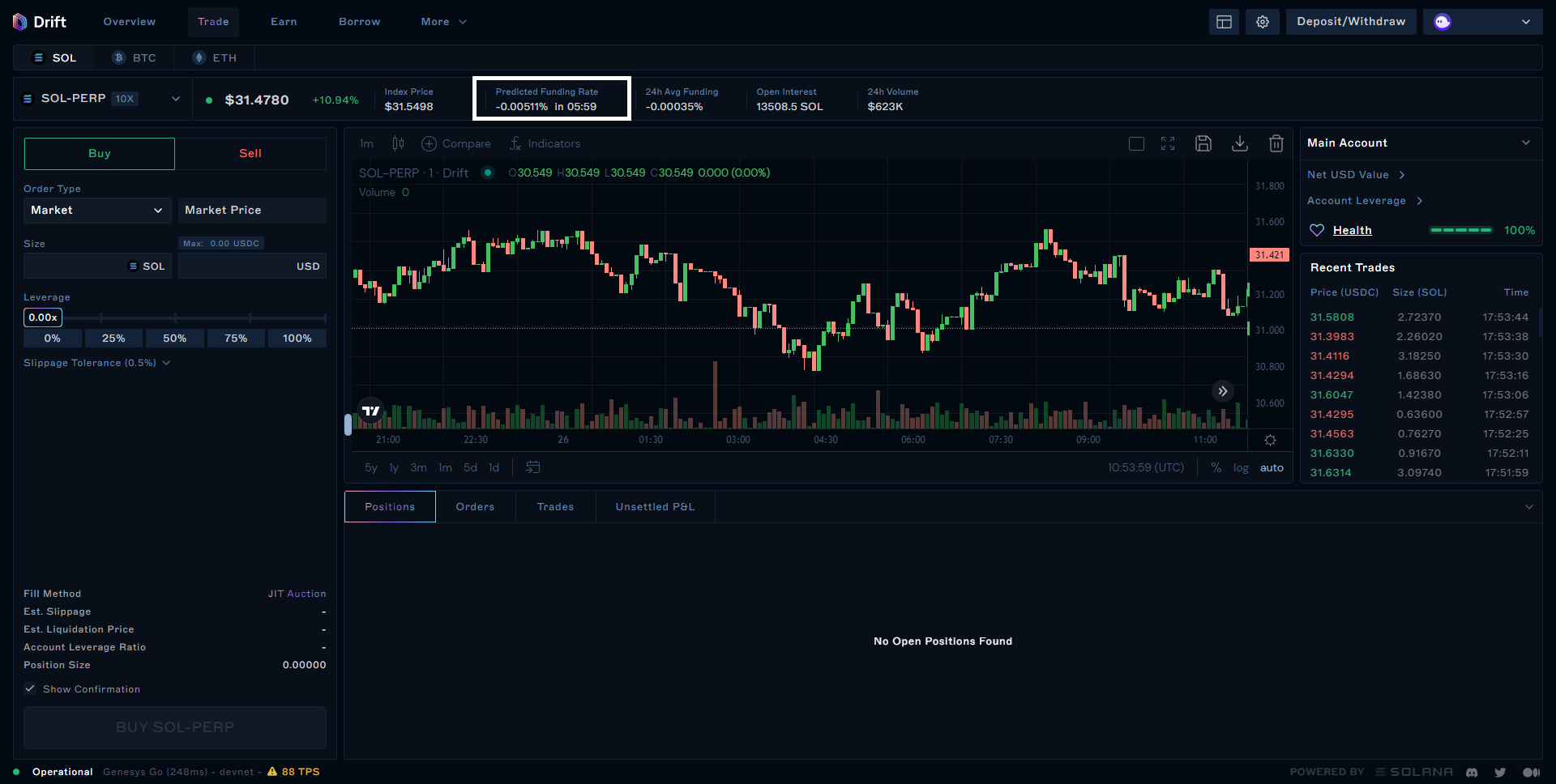Click the TPS warning triangle icon
Viewport: 1556px width, 784px height.
tap(272, 771)
